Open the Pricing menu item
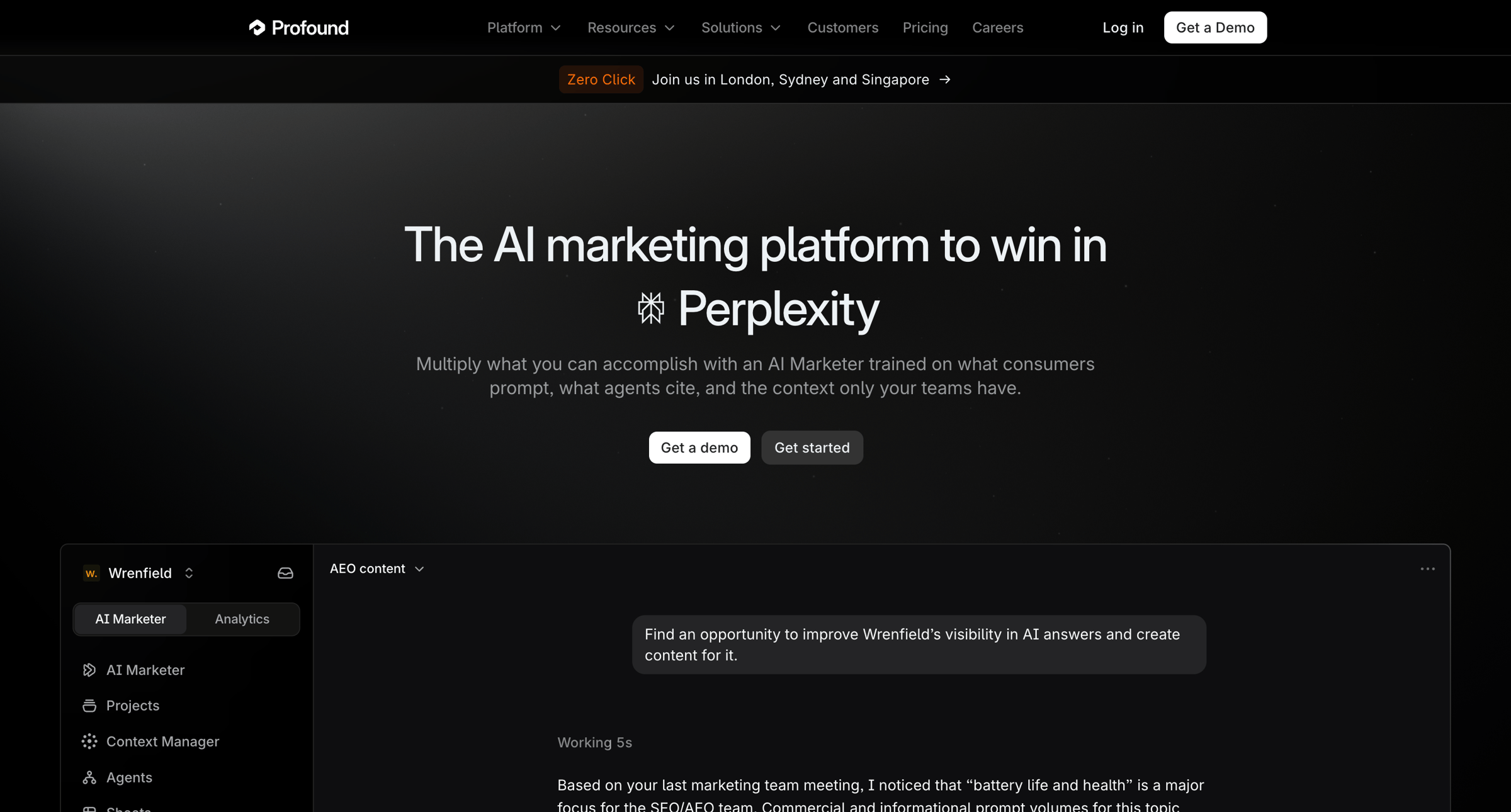The image size is (1511, 812). (x=925, y=28)
